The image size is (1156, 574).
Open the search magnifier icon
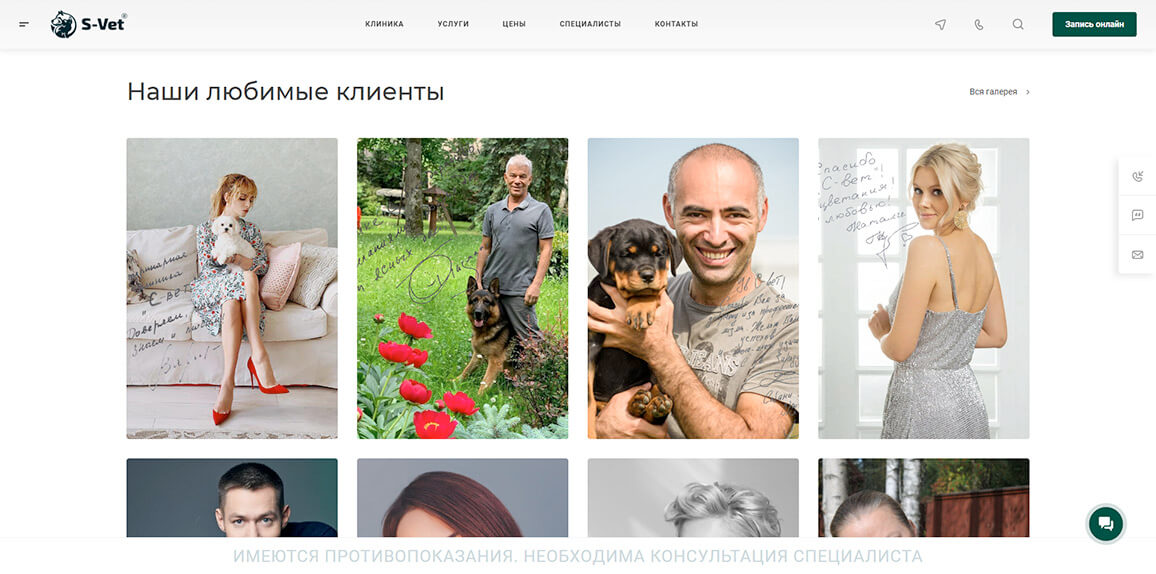click(x=1018, y=24)
